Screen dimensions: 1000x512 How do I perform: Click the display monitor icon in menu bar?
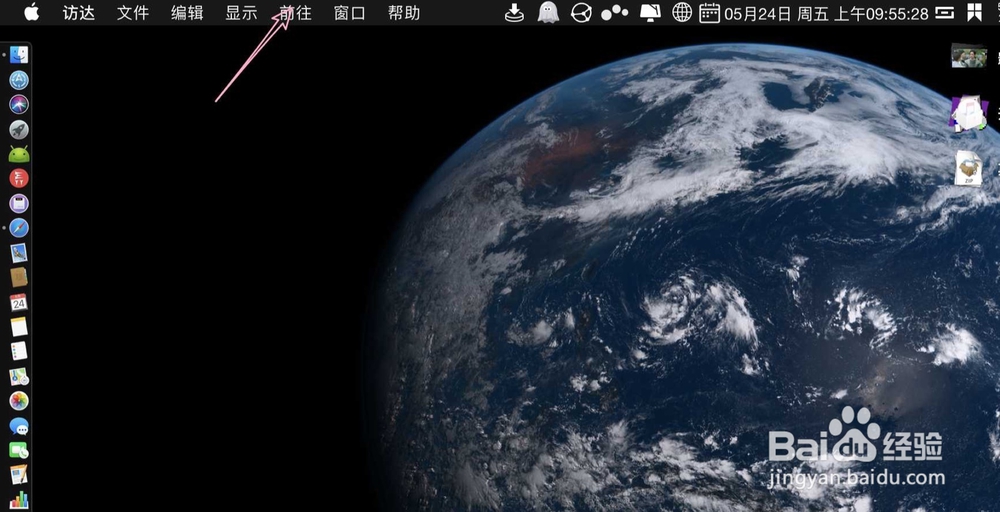point(651,13)
